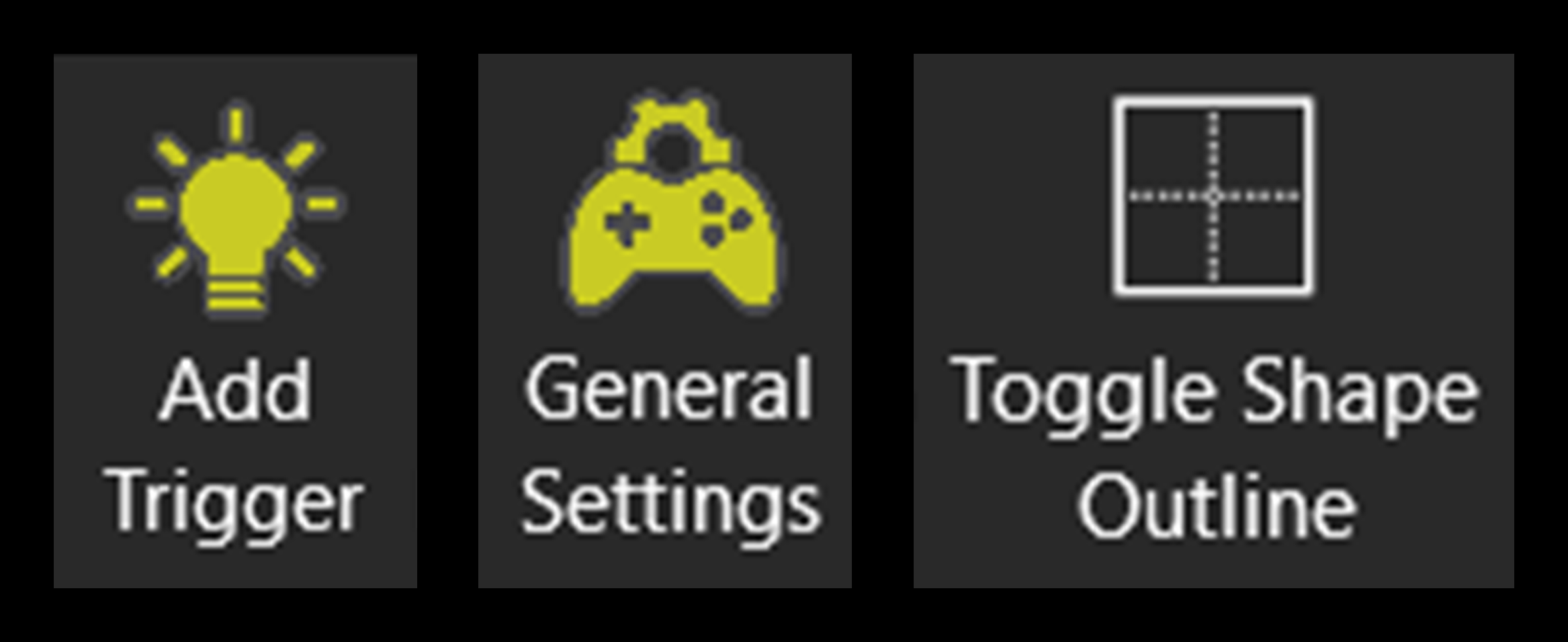The image size is (1568, 642).
Task: Open General Settings via the gamepad icon
Action: pos(672,203)
